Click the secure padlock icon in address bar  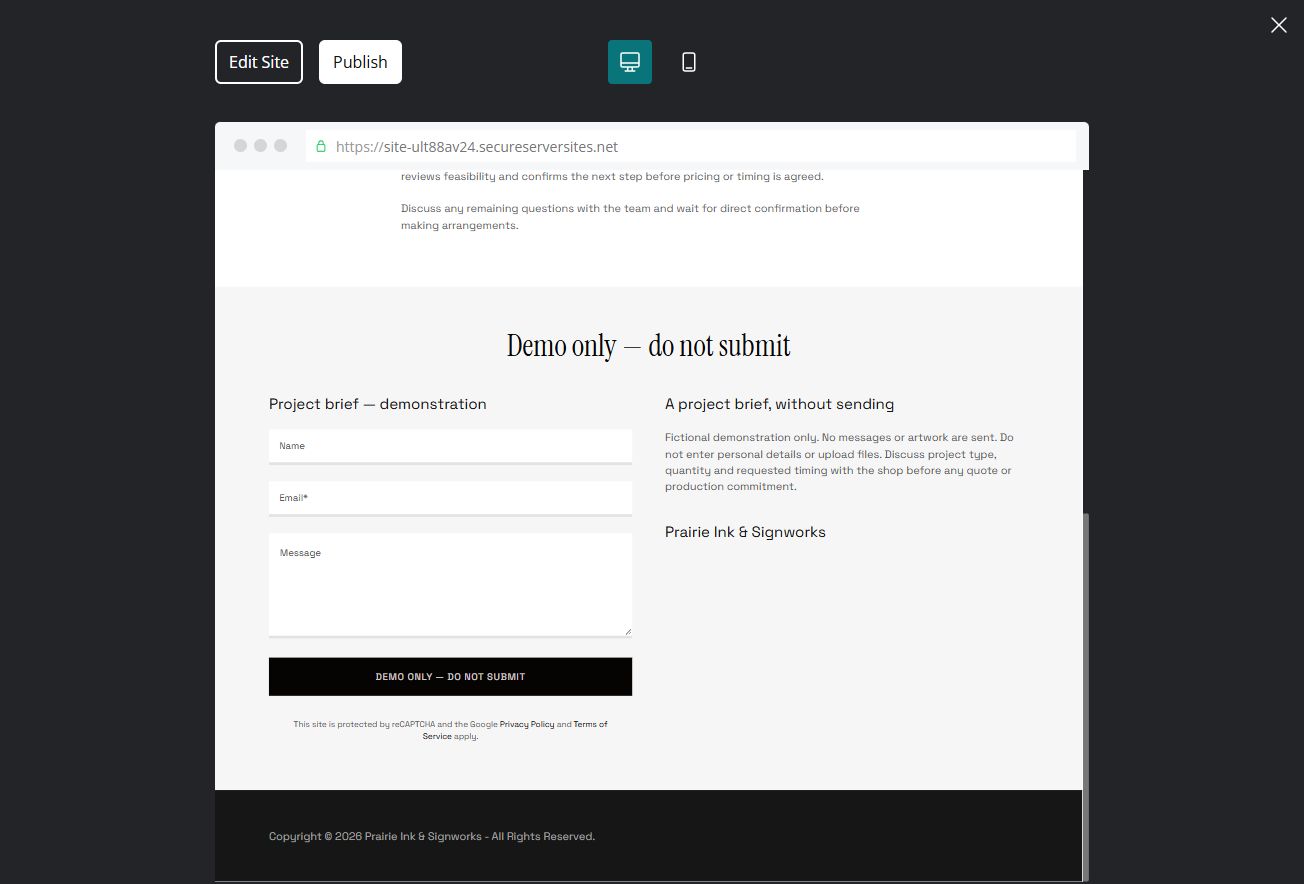[x=321, y=146]
